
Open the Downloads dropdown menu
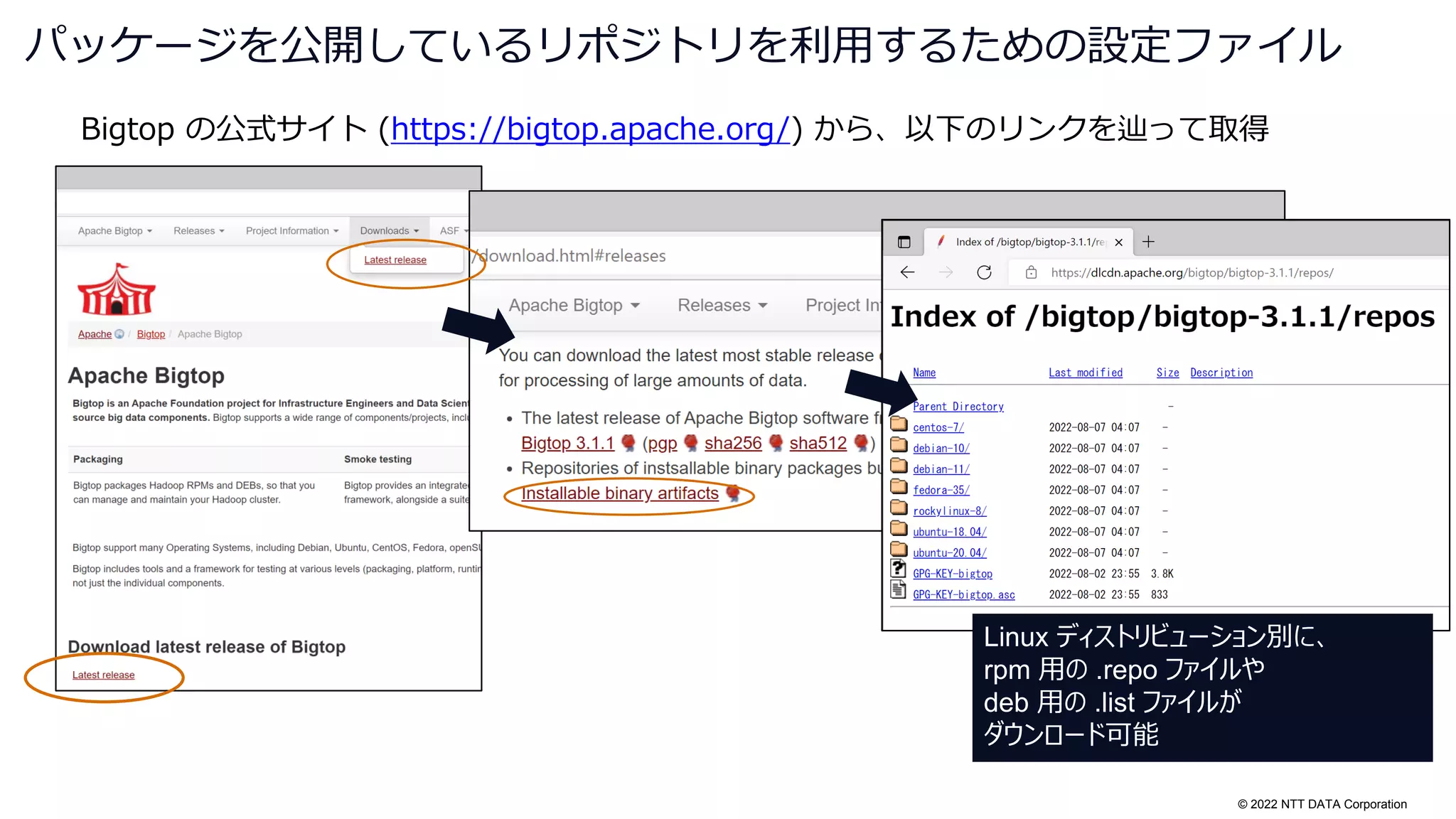pyautogui.click(x=390, y=231)
